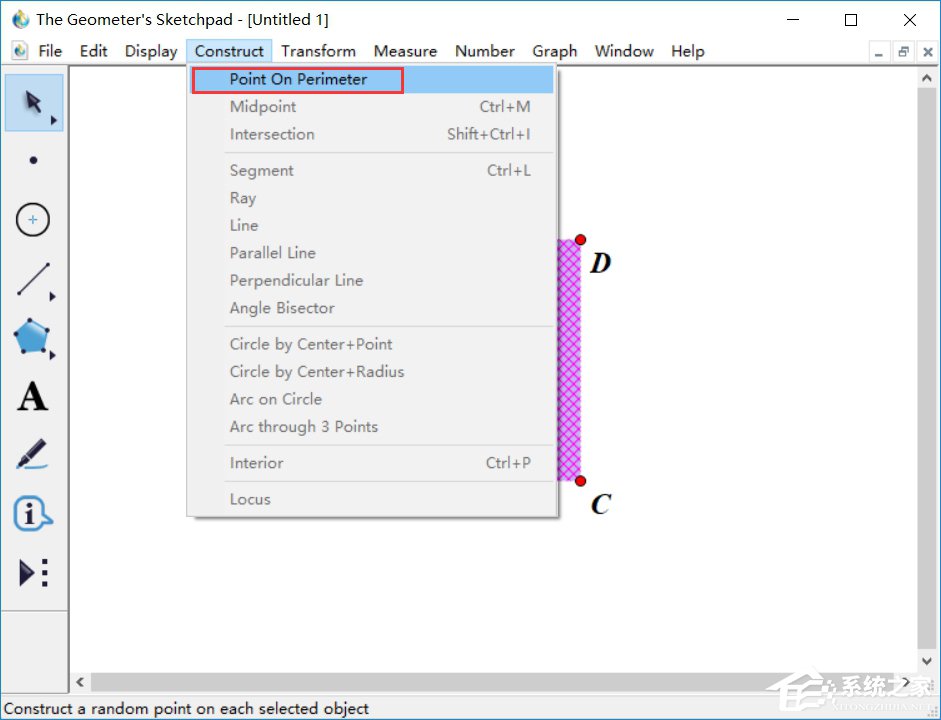The height and width of the screenshot is (720, 941).
Task: Open the Display menu
Action: pyautogui.click(x=151, y=51)
